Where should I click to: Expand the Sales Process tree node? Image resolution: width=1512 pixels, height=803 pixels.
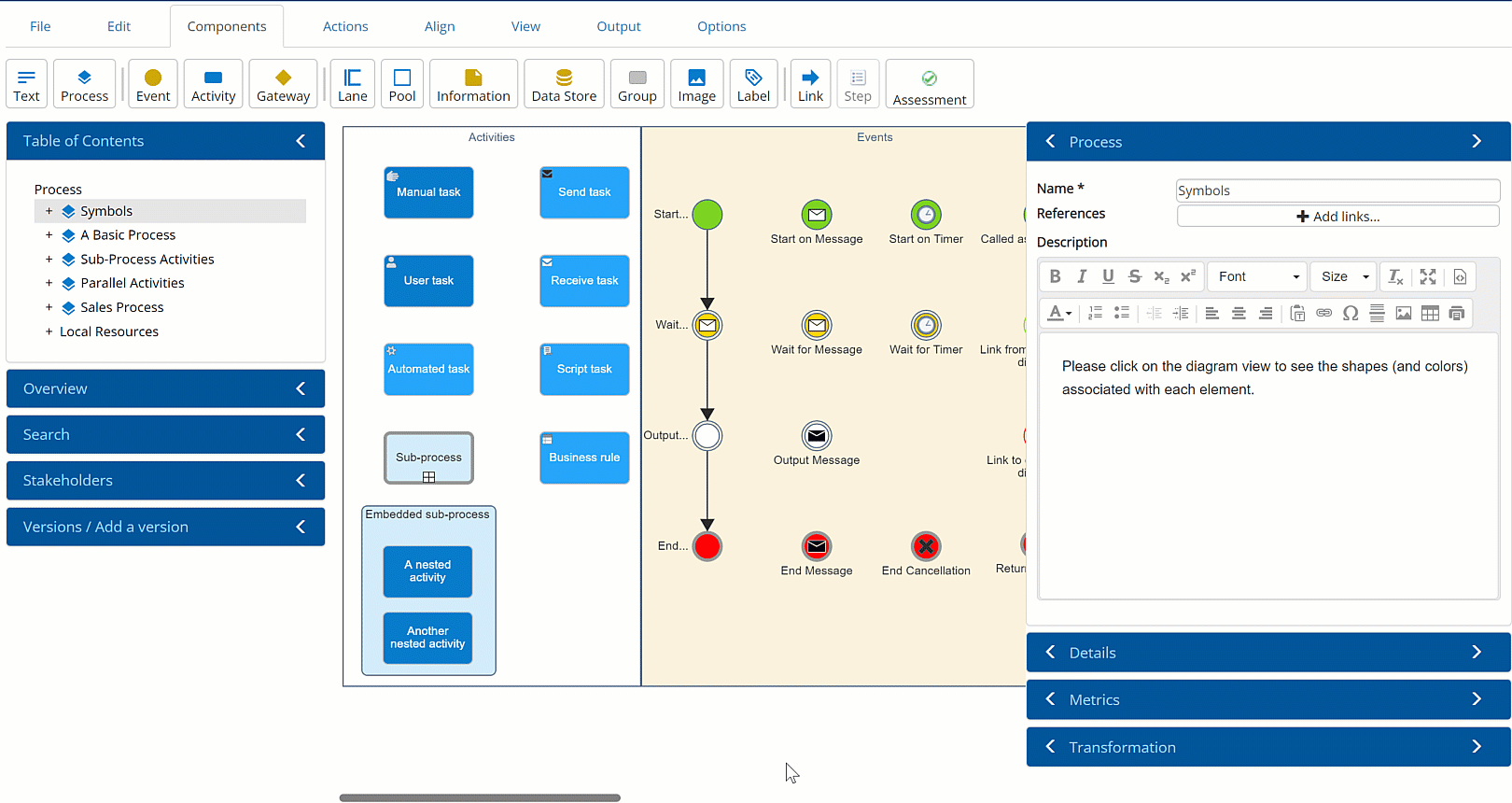coord(49,307)
